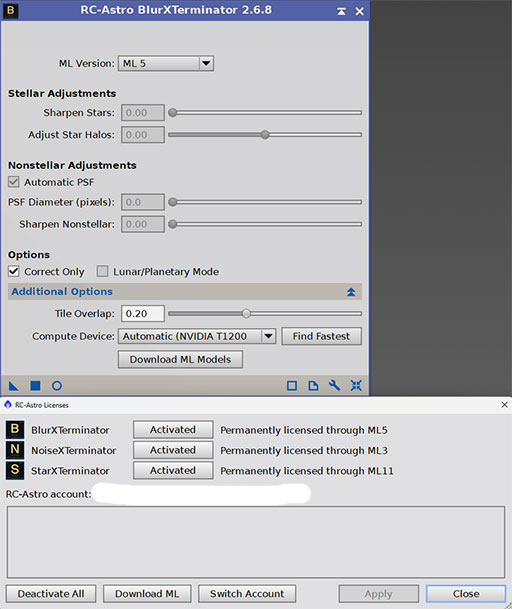Viewport: 512px width, 609px height.
Task: Open the ML Version dropdown
Action: pyautogui.click(x=166, y=63)
